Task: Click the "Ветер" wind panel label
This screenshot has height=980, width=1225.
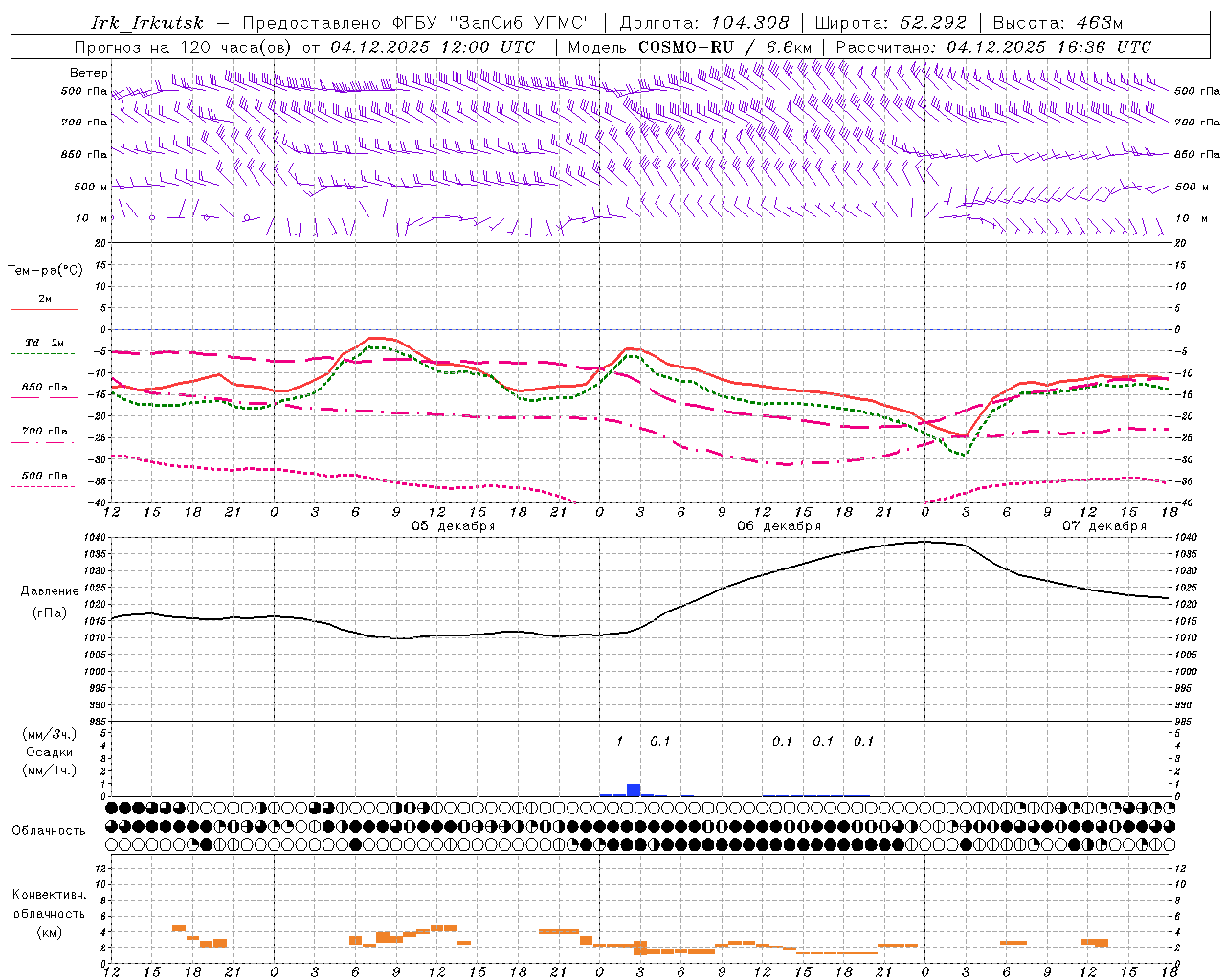Action: pyautogui.click(x=89, y=73)
